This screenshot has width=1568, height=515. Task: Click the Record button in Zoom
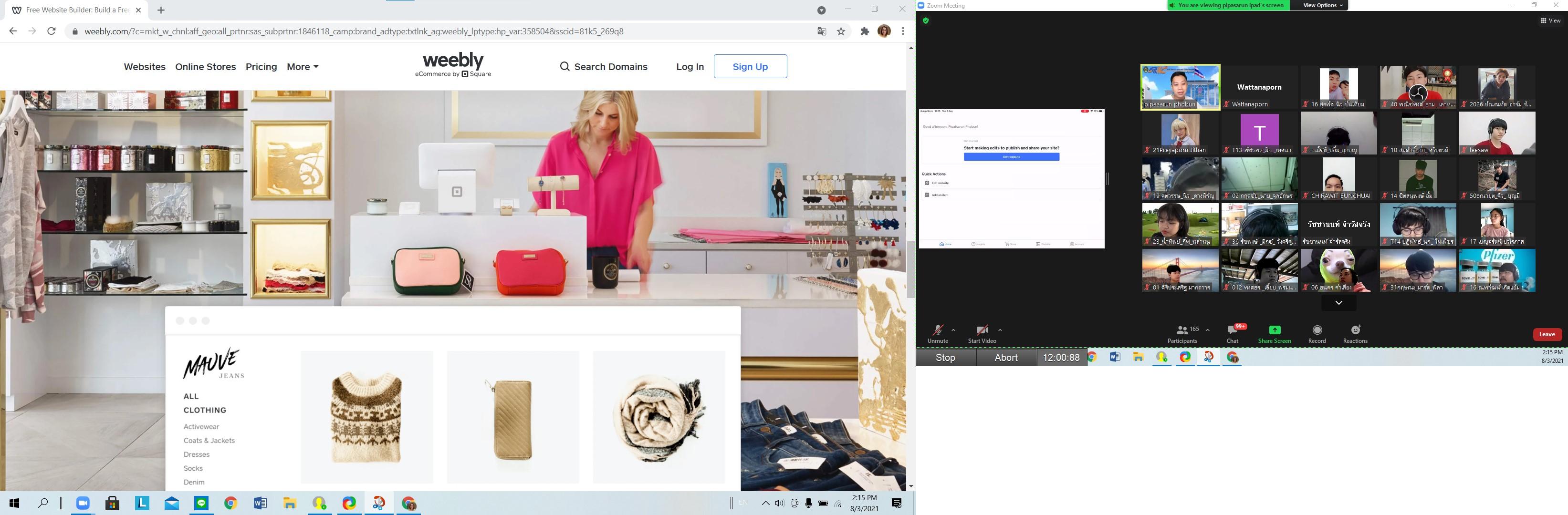coord(1317,334)
